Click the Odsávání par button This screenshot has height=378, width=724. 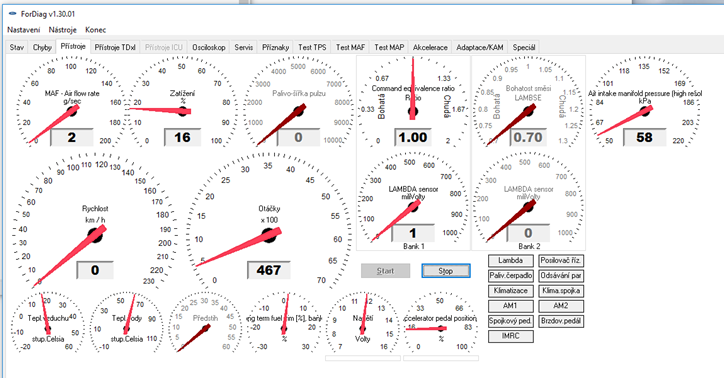pyautogui.click(x=561, y=276)
